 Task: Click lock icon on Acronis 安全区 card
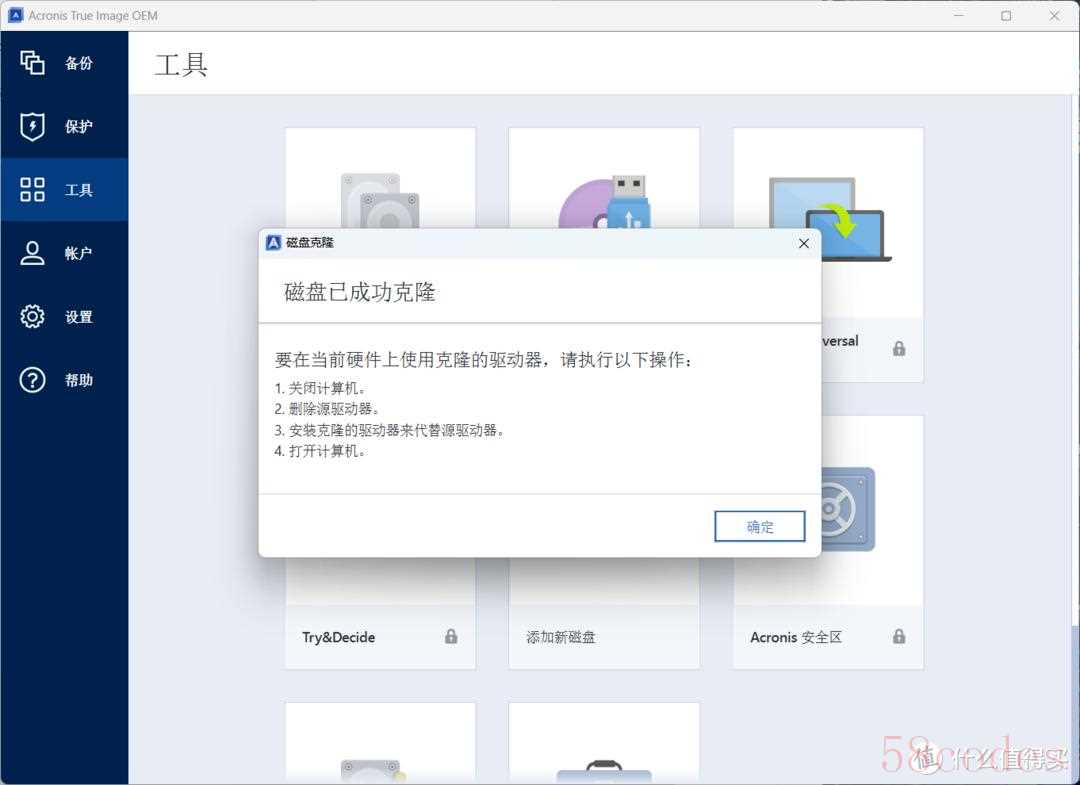click(x=899, y=636)
